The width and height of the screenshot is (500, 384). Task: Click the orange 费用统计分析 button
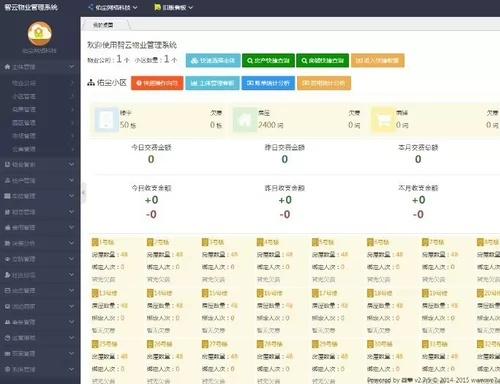(x=324, y=83)
